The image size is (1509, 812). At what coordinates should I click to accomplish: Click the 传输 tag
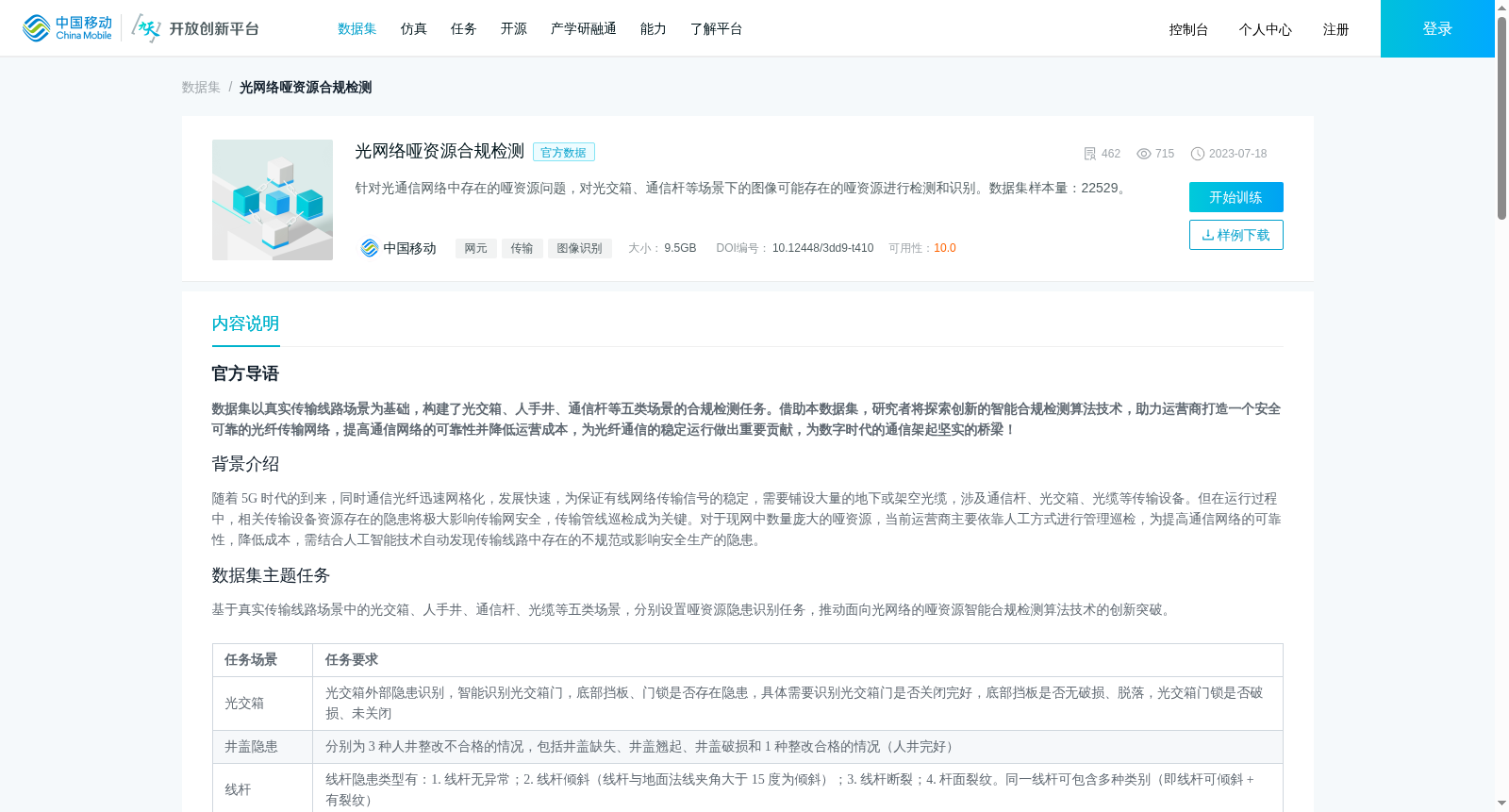tap(522, 248)
